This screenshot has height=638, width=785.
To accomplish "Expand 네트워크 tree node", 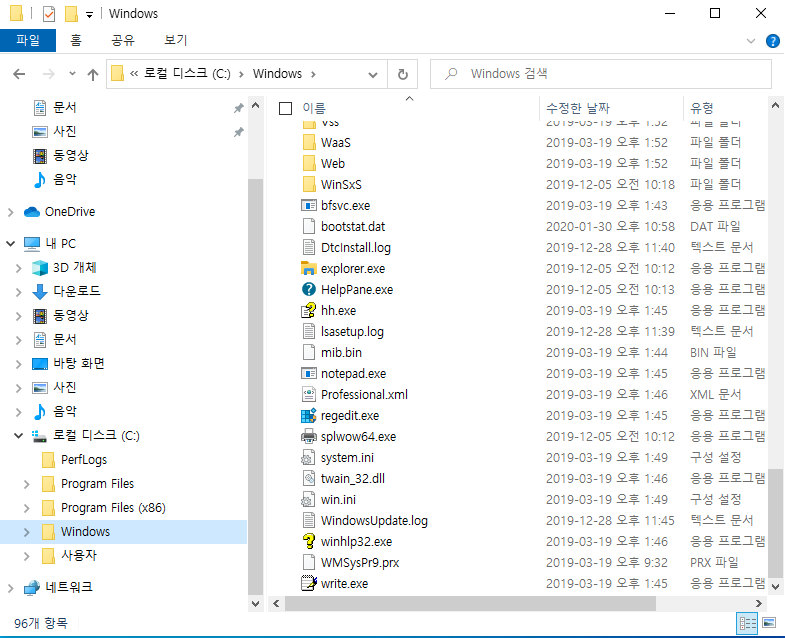I will pos(11,588).
